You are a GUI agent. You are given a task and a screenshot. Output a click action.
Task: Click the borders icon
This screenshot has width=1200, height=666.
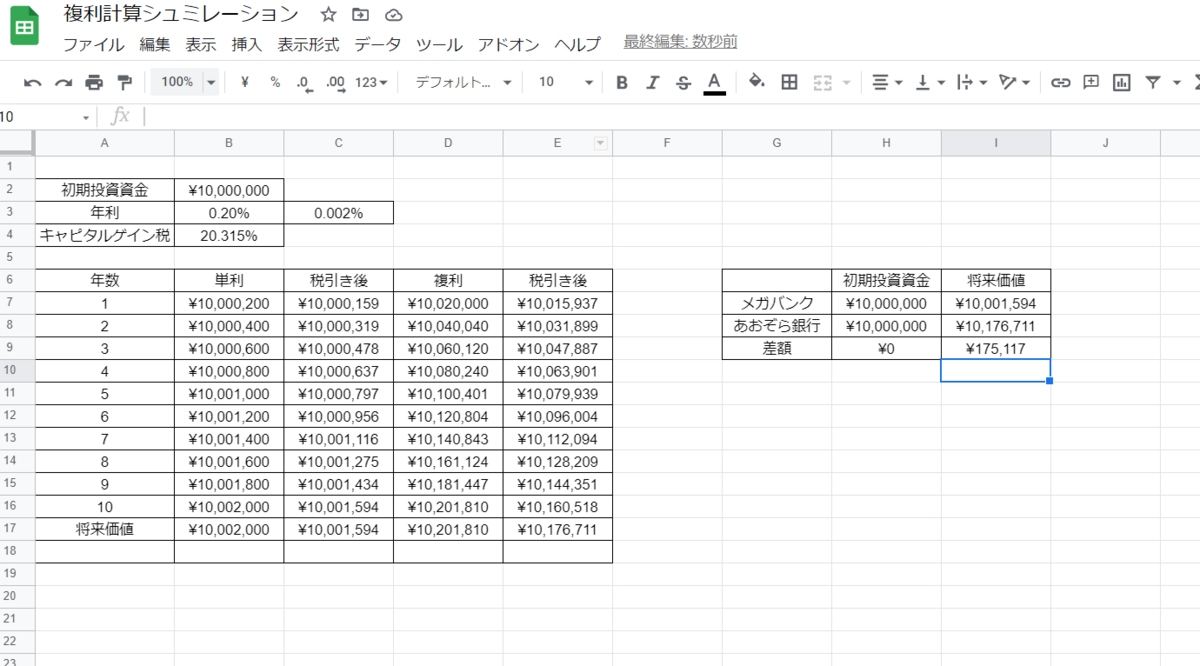[x=789, y=83]
